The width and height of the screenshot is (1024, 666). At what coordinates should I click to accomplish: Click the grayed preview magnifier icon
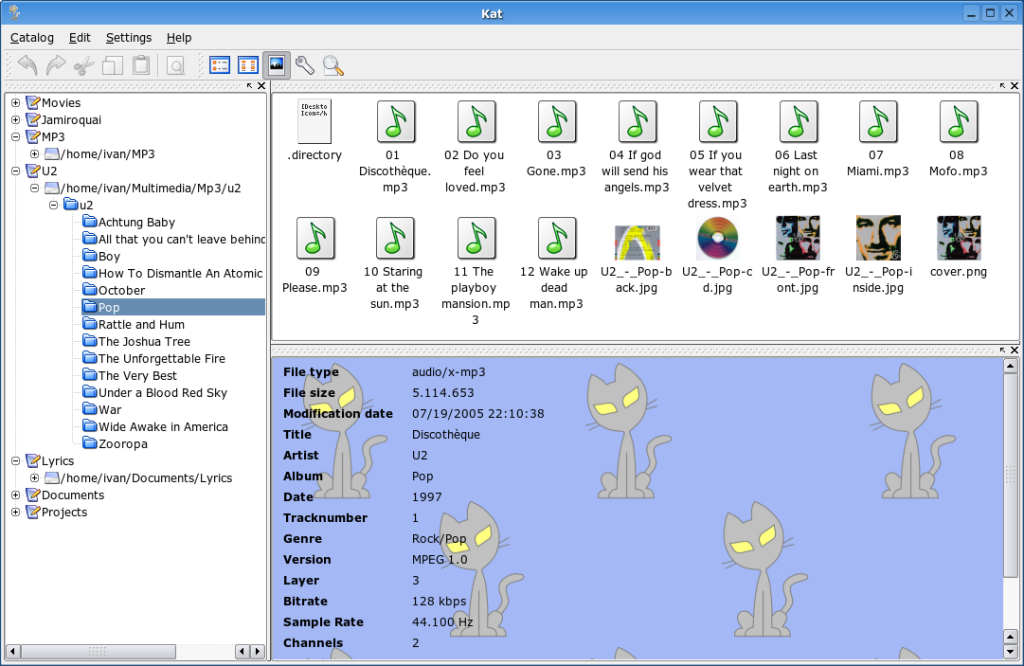point(176,65)
